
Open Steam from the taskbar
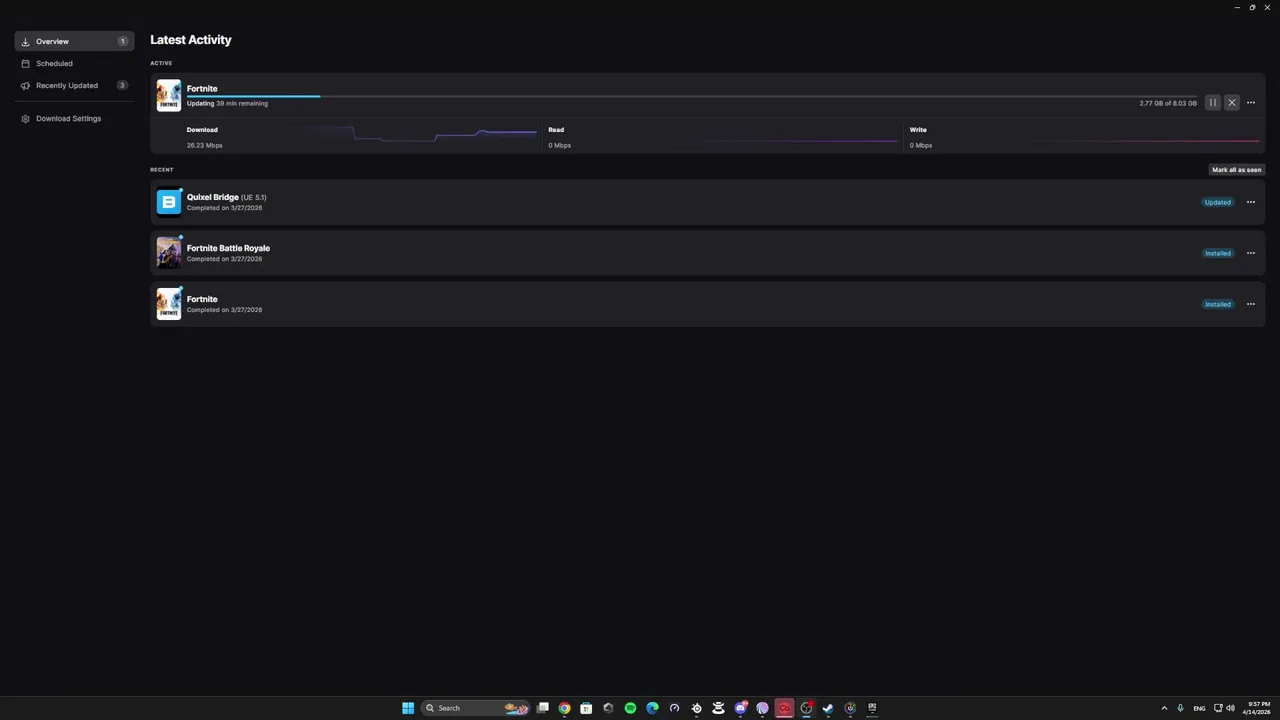point(828,708)
